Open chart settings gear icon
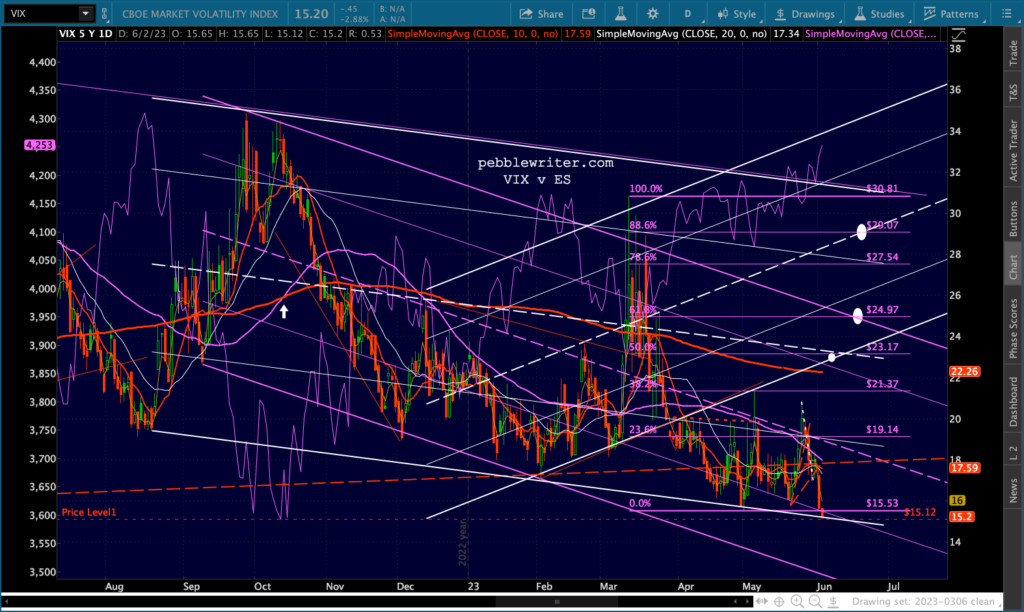 click(652, 14)
